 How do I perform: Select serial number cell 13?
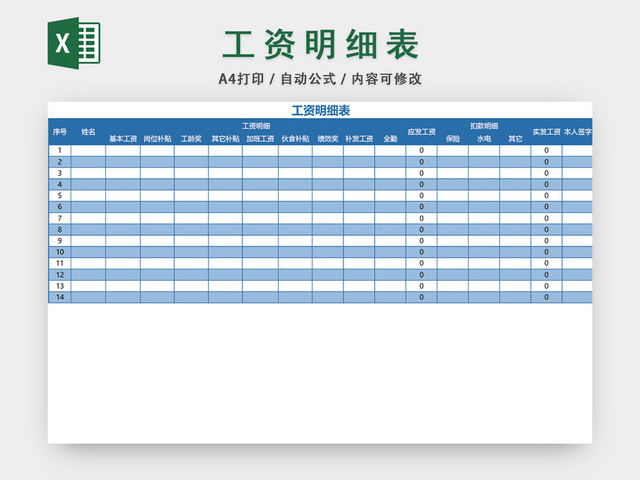(60, 286)
